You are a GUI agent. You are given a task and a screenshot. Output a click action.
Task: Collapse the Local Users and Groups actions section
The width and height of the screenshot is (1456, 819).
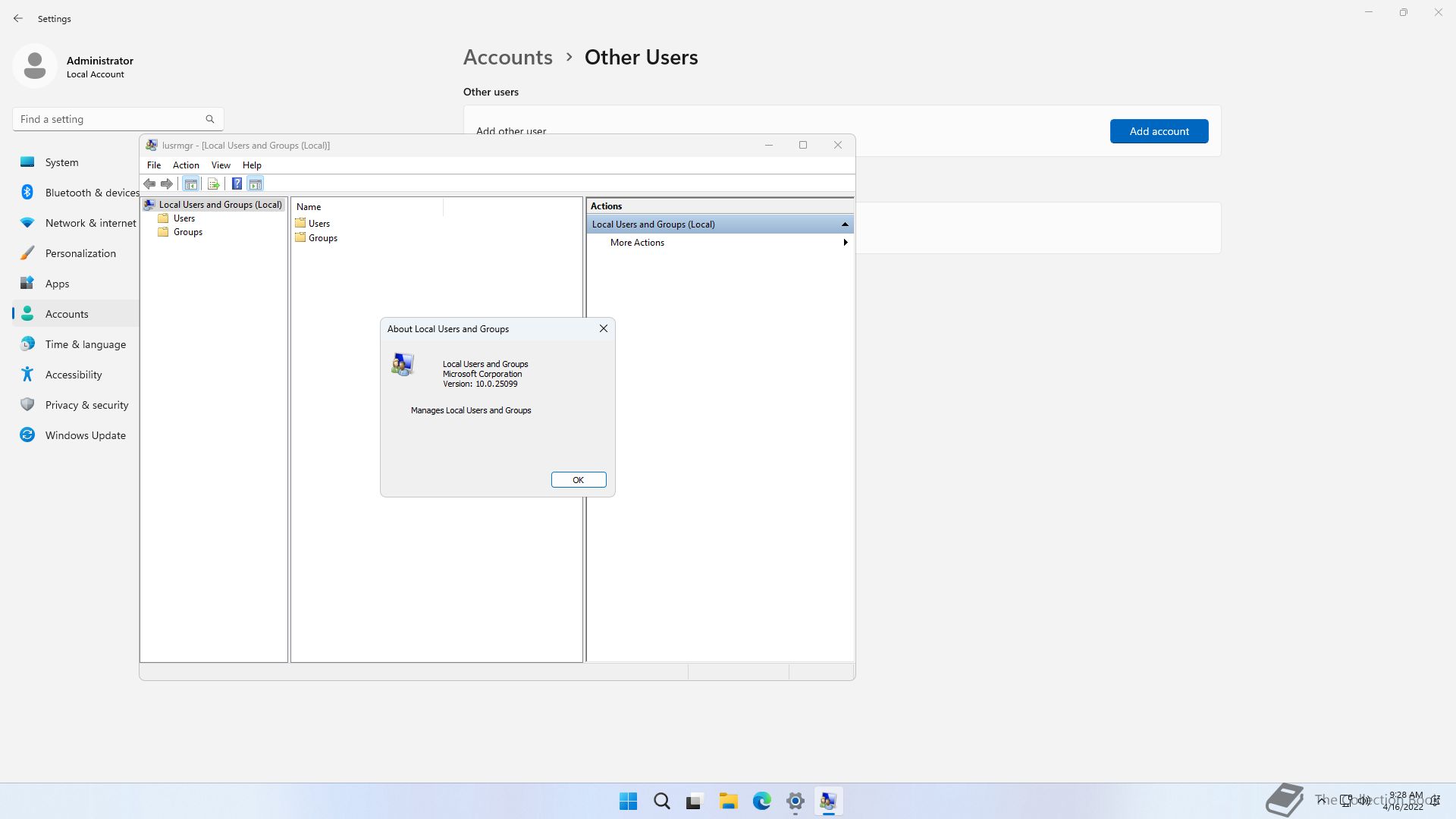tap(845, 224)
